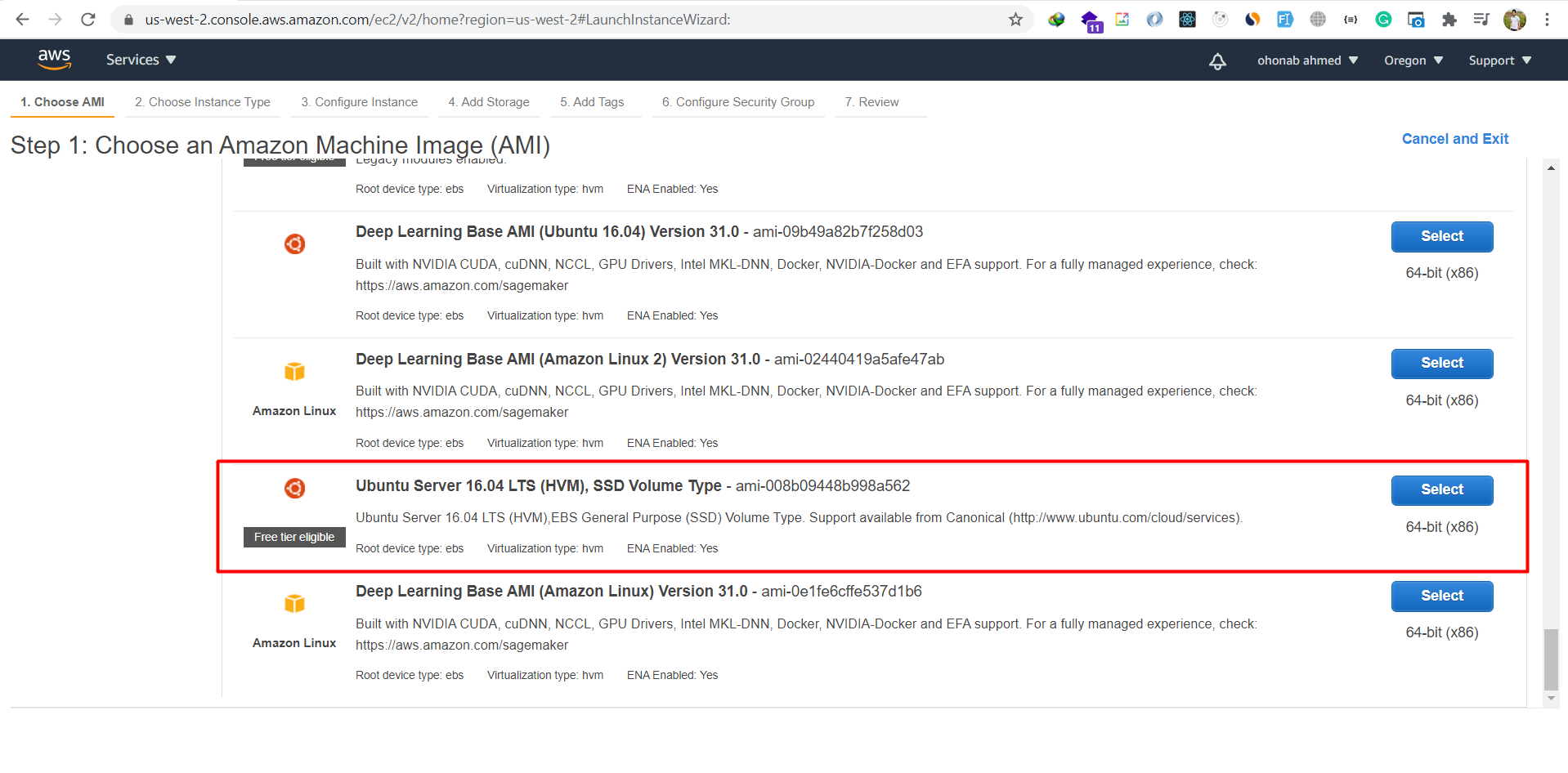Click the ami-02440419a5afe47ab AMI heading
1568x773 pixels.
pyautogui.click(x=650, y=360)
